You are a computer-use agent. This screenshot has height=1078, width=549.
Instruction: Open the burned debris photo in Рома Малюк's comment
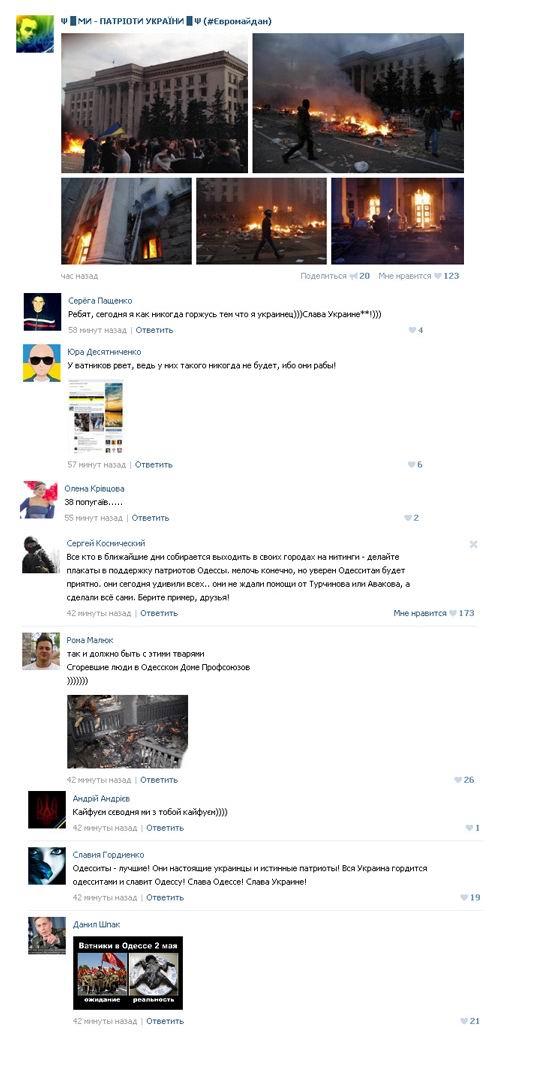[127, 732]
